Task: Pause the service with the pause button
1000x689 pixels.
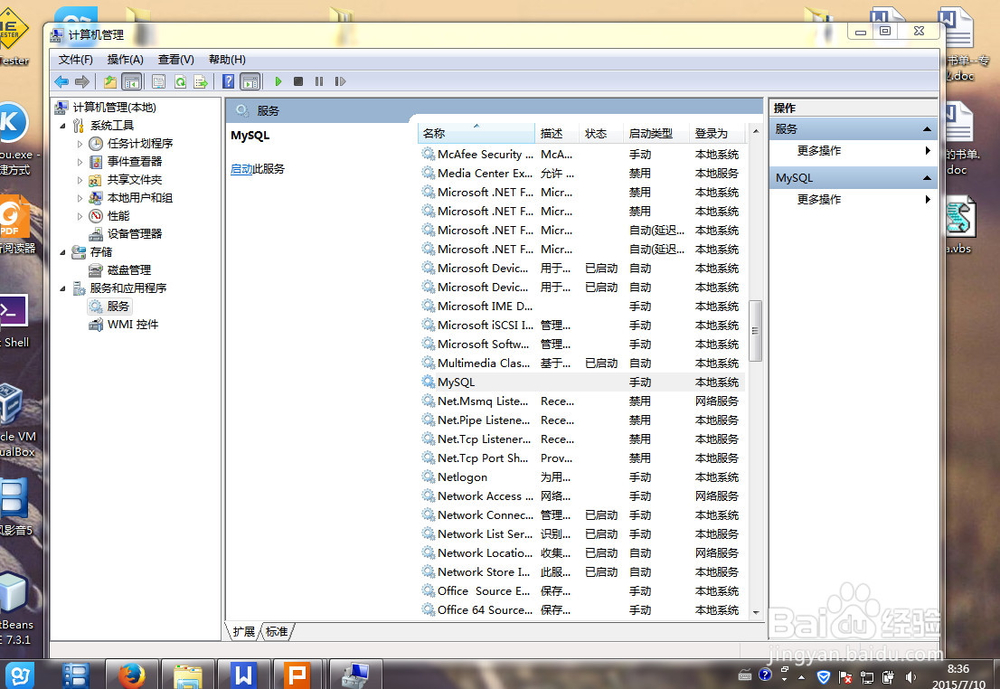Action: [x=319, y=82]
